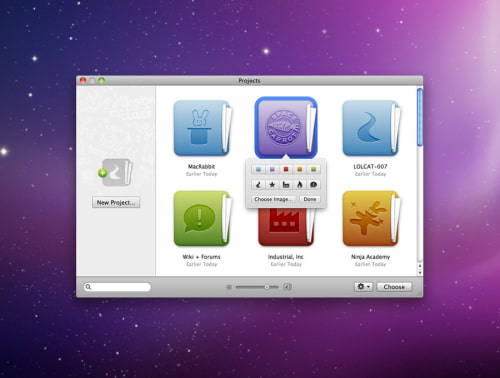The image size is (500, 378).
Task: Click the magnifier icon in search field
Action: [x=88, y=287]
